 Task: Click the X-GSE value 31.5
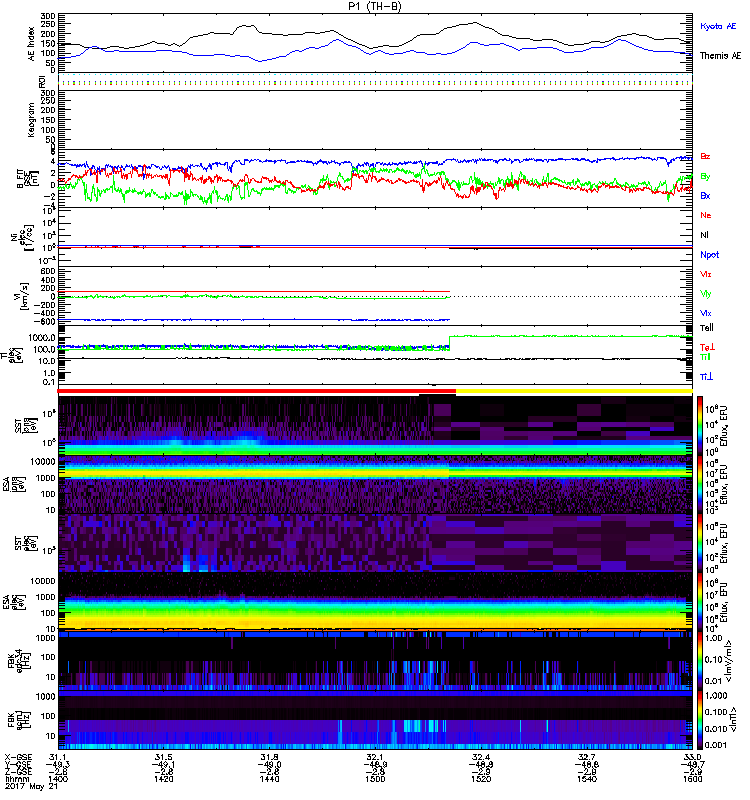[x=163, y=757]
